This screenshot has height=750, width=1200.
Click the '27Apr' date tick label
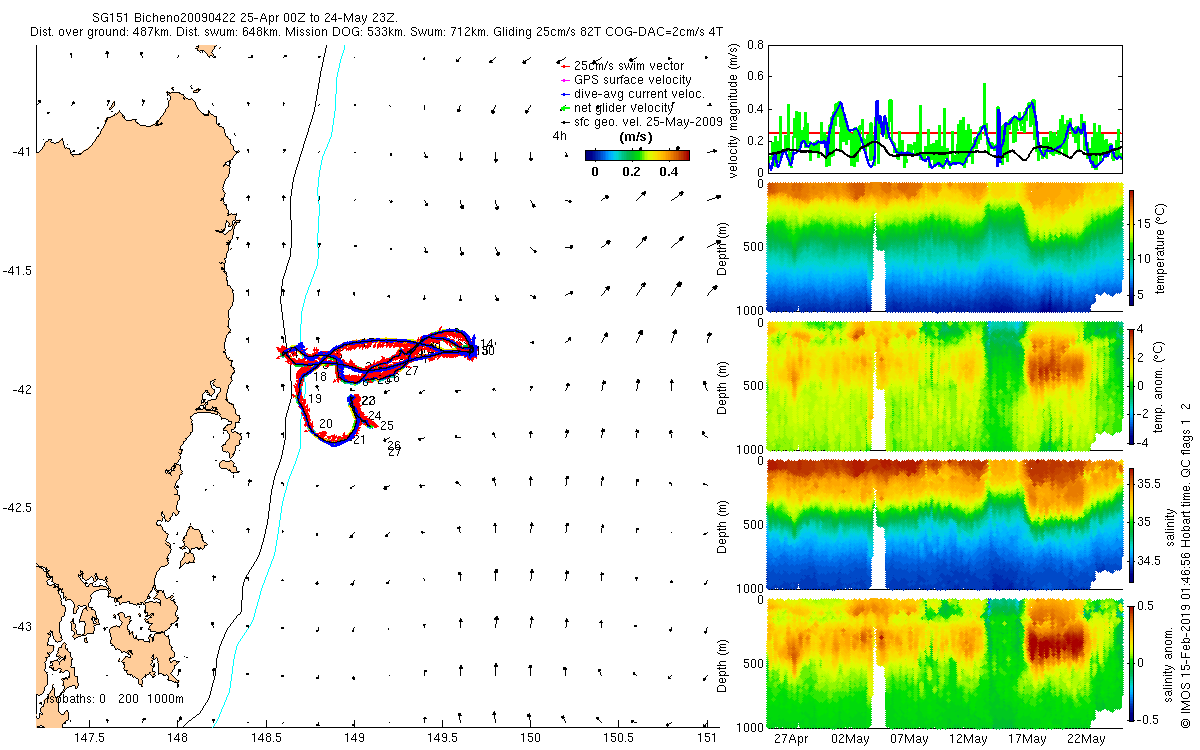[791, 739]
